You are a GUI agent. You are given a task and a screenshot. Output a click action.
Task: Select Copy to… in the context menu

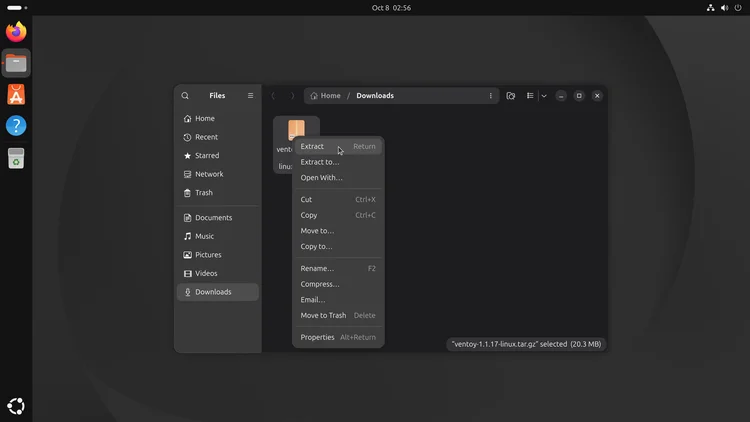pos(338,246)
